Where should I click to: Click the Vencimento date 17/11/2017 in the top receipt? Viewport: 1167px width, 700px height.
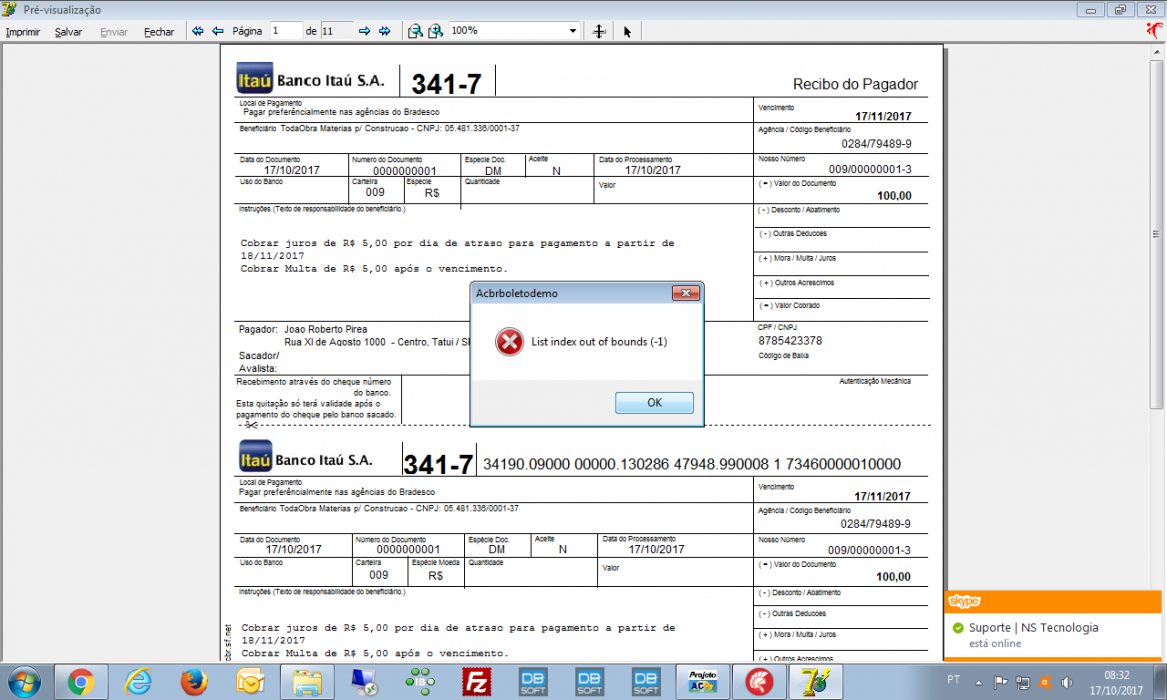point(883,116)
